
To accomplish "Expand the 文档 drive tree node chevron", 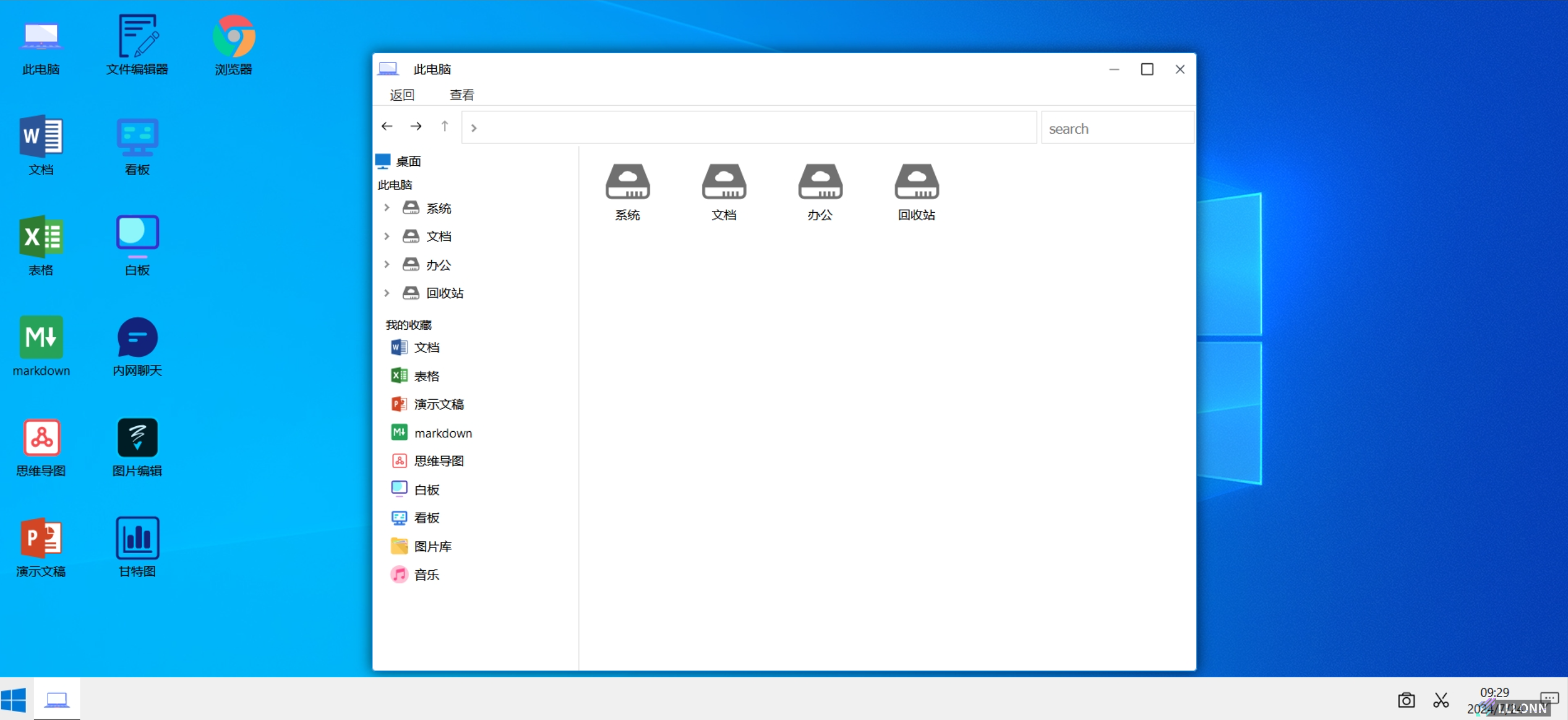I will (x=387, y=236).
